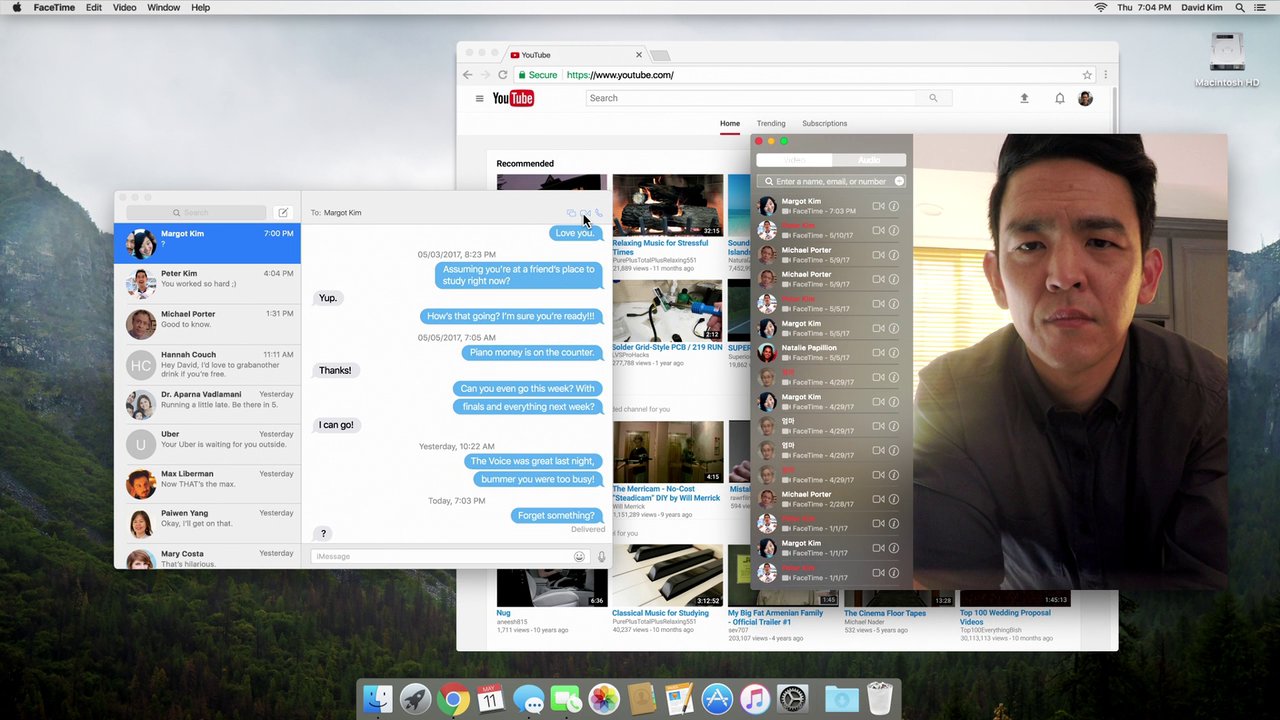The height and width of the screenshot is (720, 1280).
Task: Switch to the Trending tab on YouTube
Action: [x=770, y=124]
